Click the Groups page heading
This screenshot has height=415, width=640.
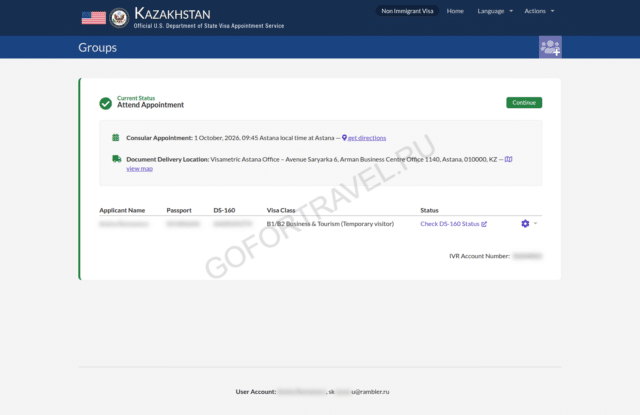click(x=97, y=47)
